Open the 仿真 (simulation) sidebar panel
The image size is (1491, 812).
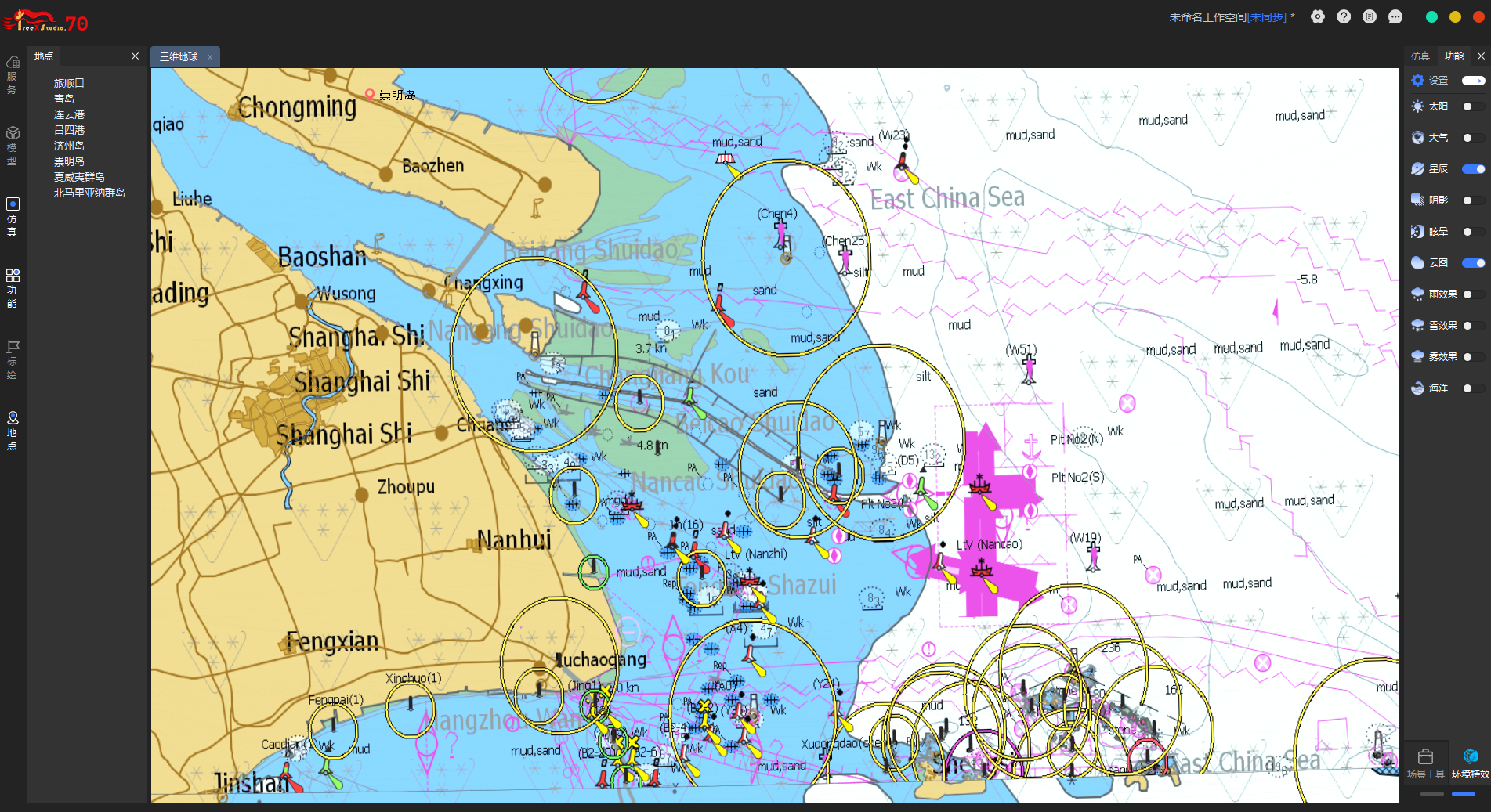[x=13, y=217]
